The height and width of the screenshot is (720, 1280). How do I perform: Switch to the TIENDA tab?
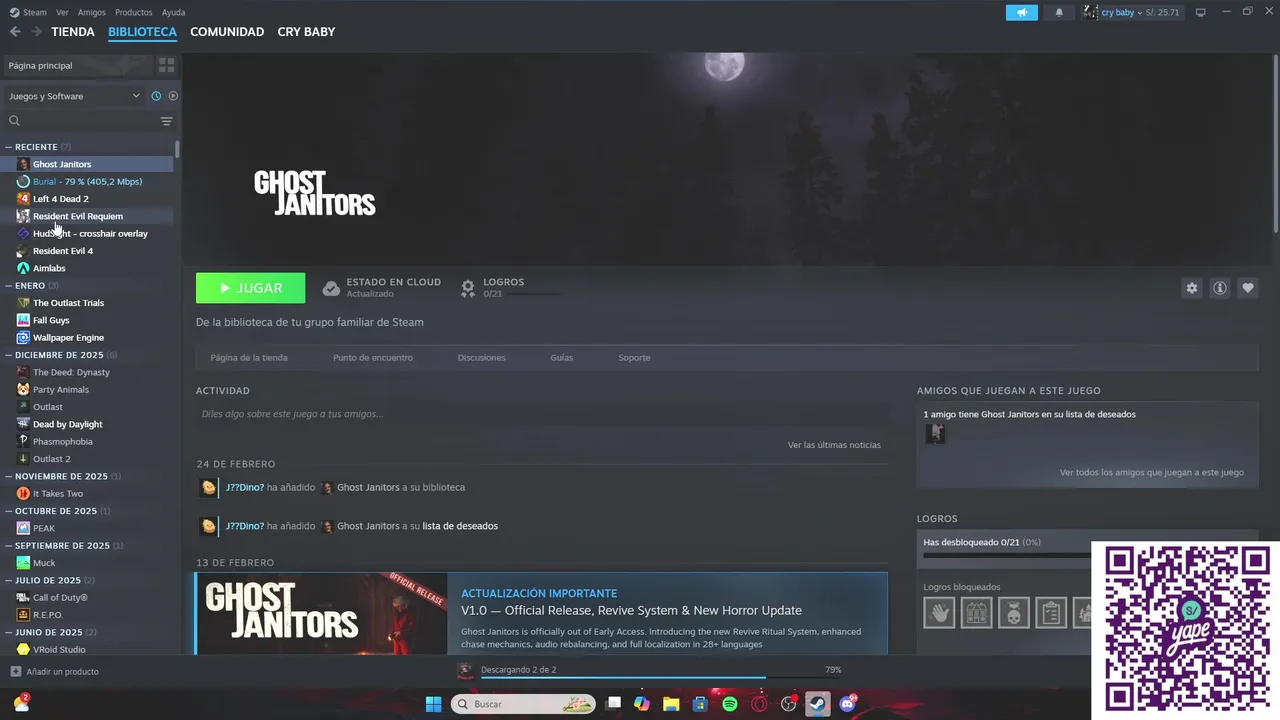click(x=73, y=32)
